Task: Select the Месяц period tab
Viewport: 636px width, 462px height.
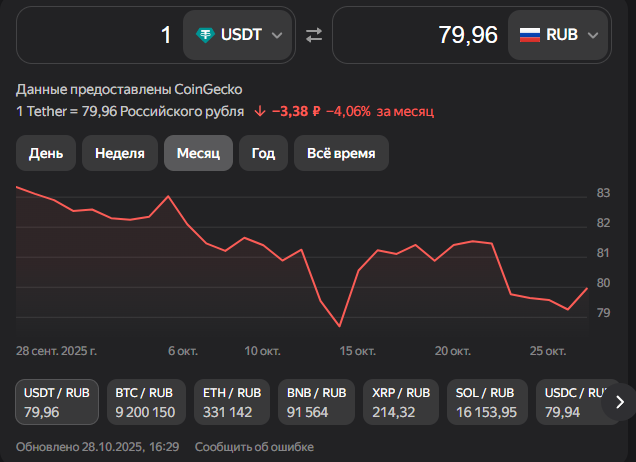Action: (x=198, y=153)
